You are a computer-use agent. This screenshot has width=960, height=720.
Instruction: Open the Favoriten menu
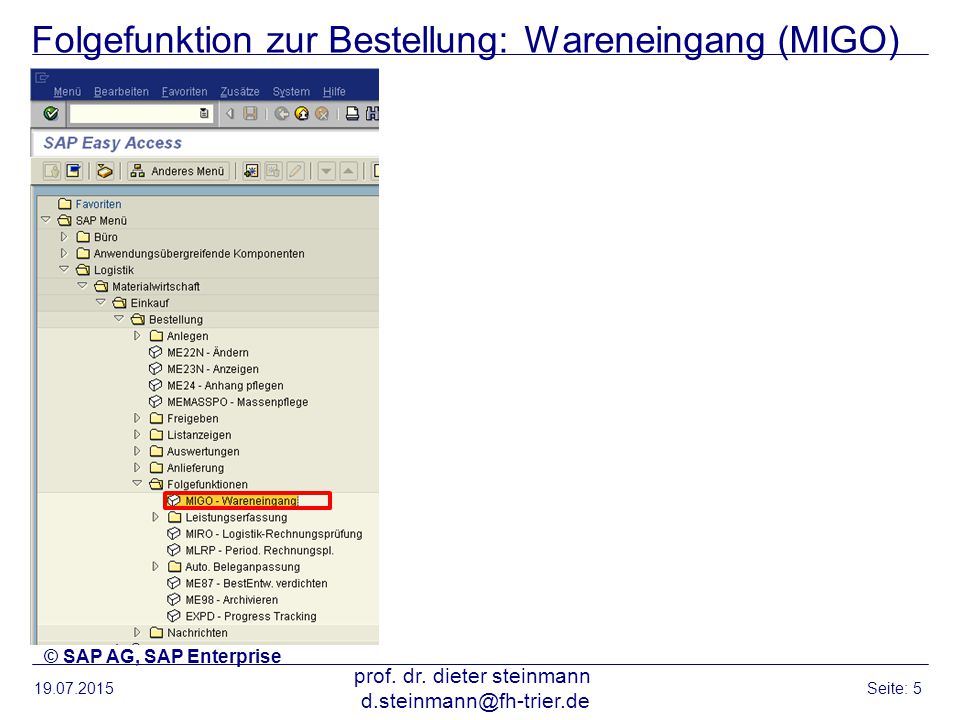[184, 92]
